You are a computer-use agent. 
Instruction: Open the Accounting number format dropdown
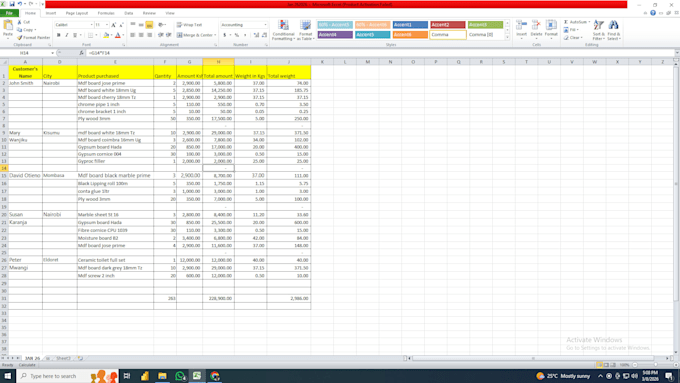point(265,25)
